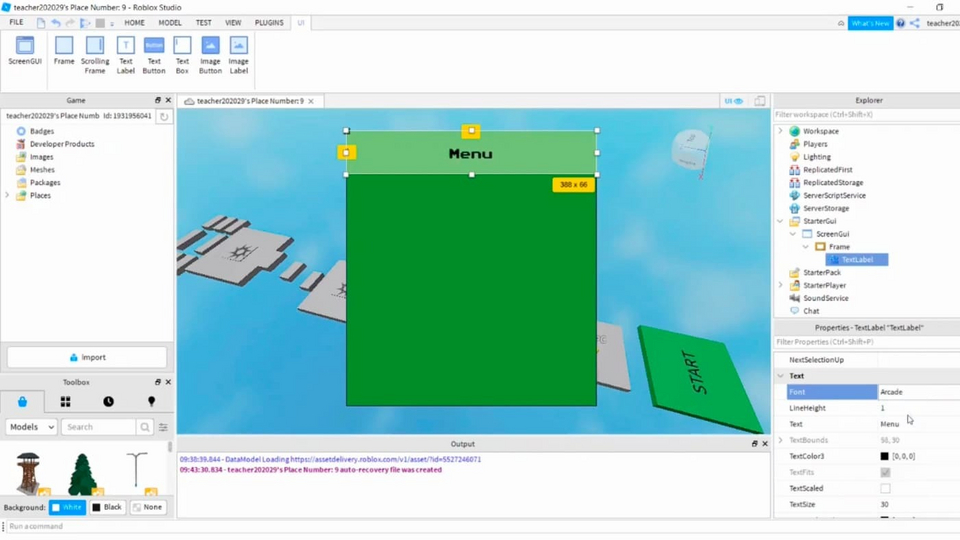The height and width of the screenshot is (540, 960).
Task: Click the Share icon in title ribbon
Action: (915, 23)
